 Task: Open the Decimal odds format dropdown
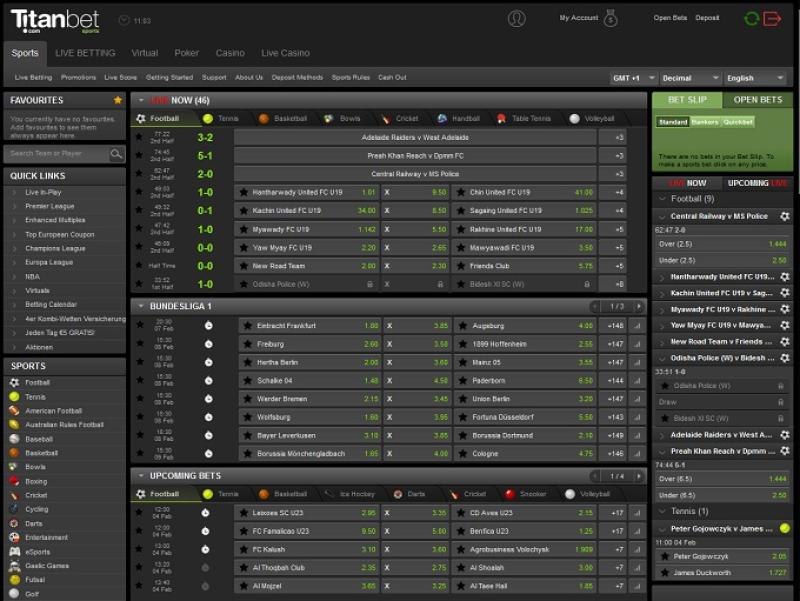(690, 78)
